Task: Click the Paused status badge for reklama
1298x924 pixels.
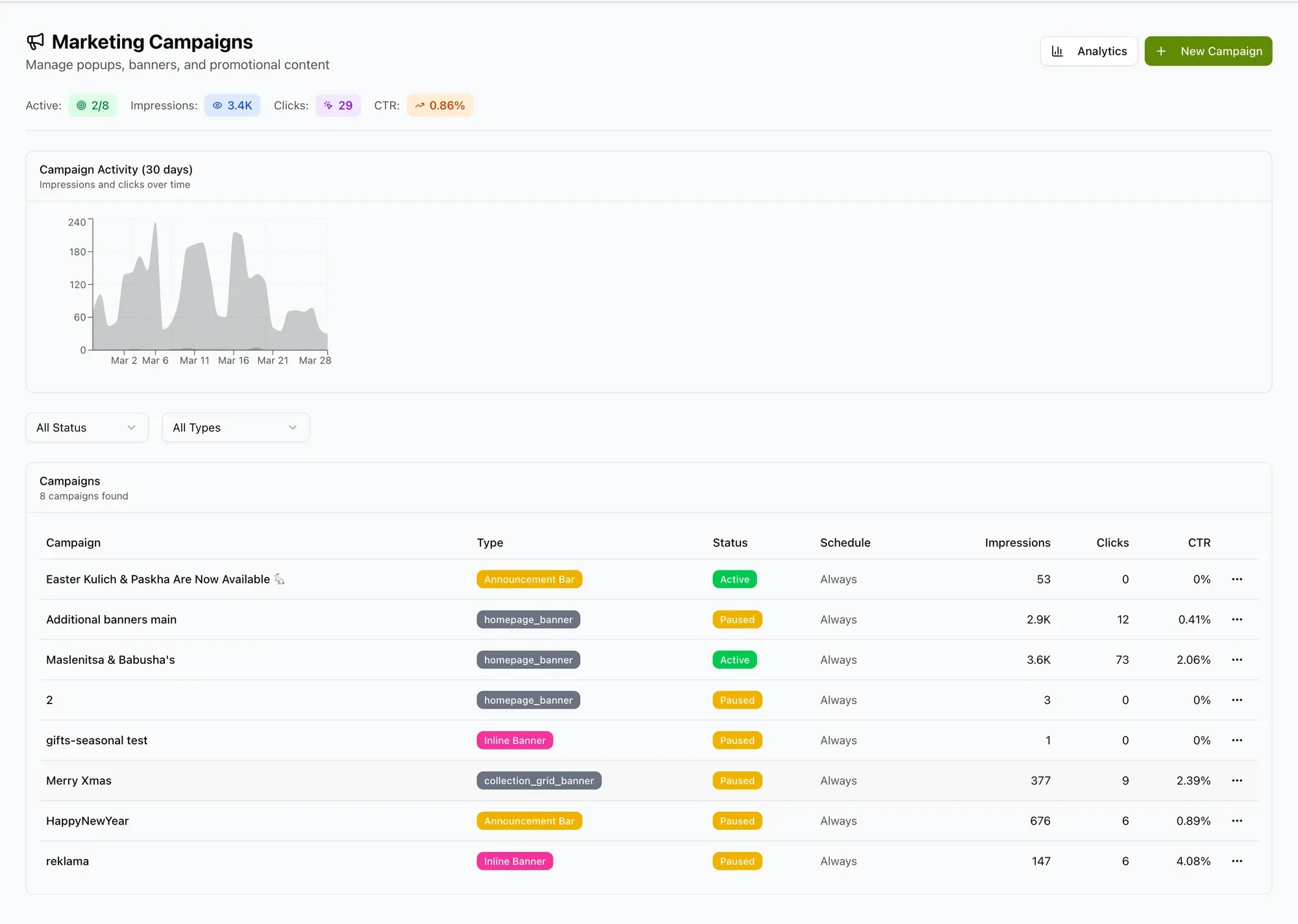Action: pos(737,860)
